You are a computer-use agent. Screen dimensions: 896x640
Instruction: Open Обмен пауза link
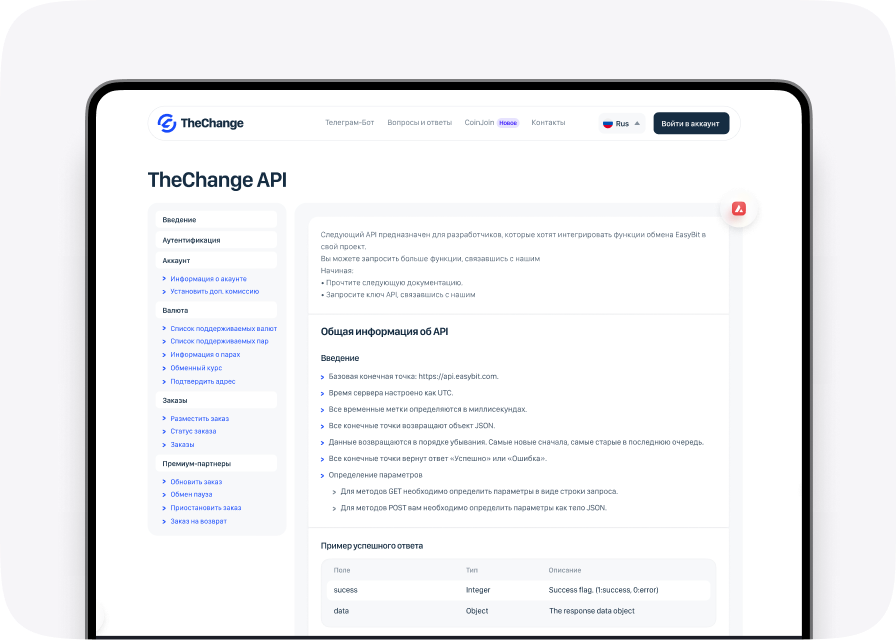[x=191, y=494]
